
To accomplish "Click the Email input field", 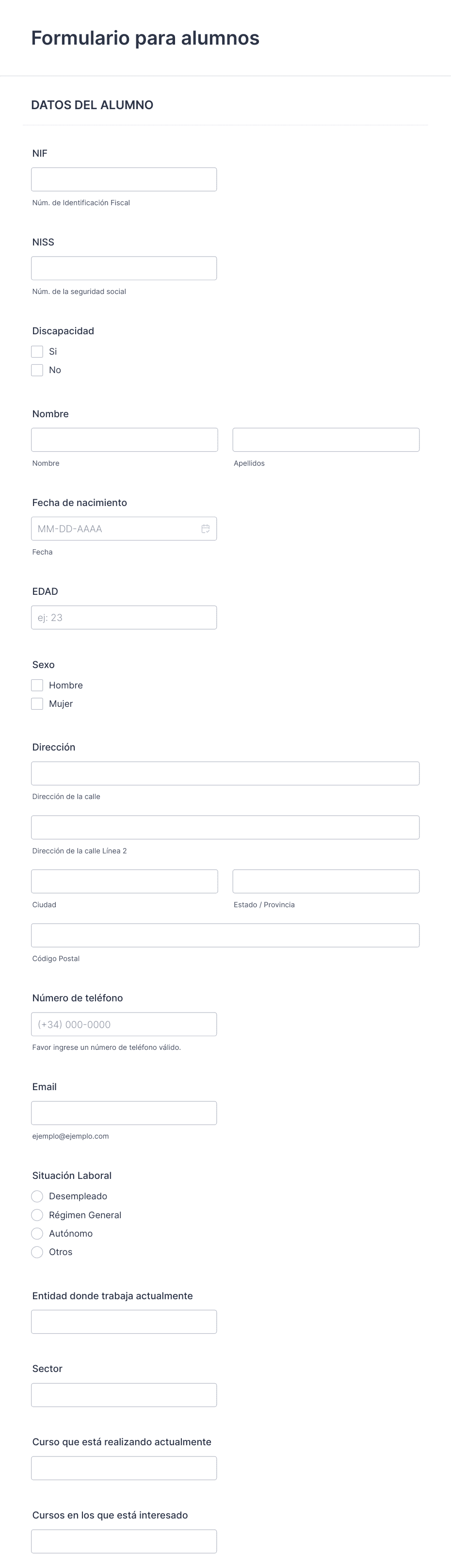I will click(124, 1112).
